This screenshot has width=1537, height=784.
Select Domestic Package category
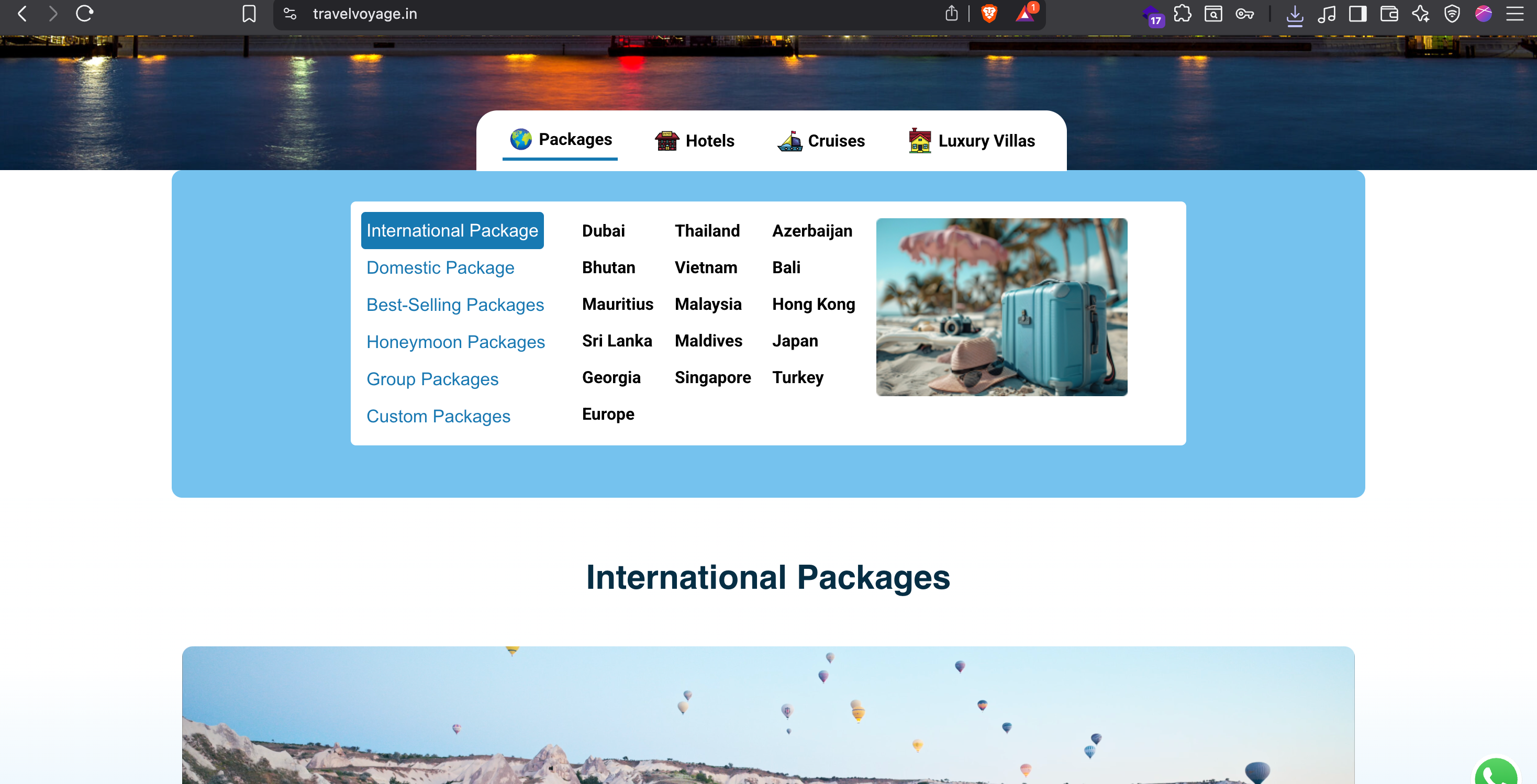tap(440, 267)
